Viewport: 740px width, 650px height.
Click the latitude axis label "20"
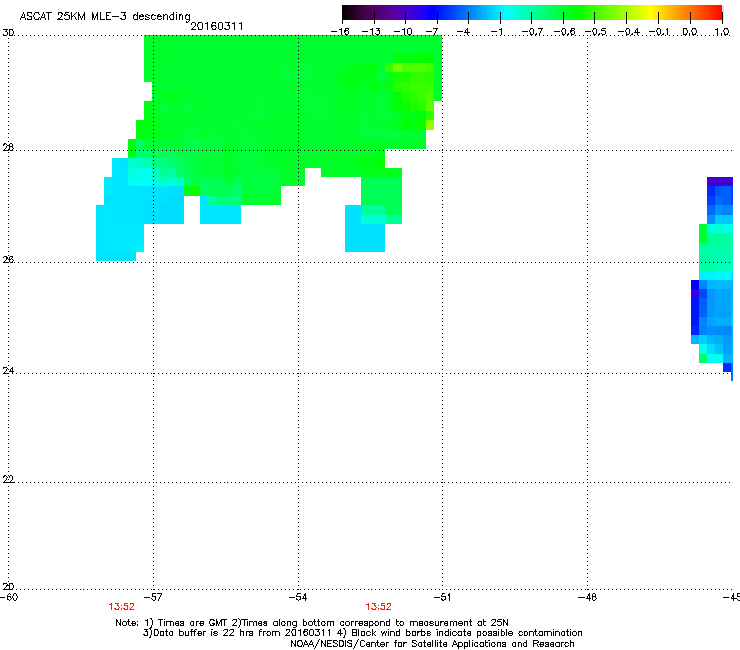click(x=8, y=586)
